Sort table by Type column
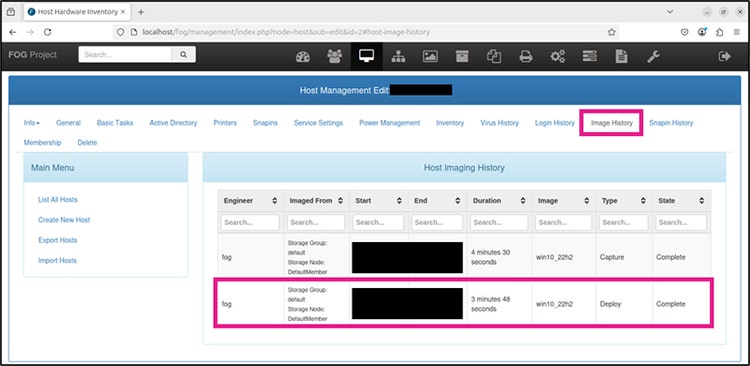Image resolution: width=750 pixels, height=366 pixels. tap(624, 201)
